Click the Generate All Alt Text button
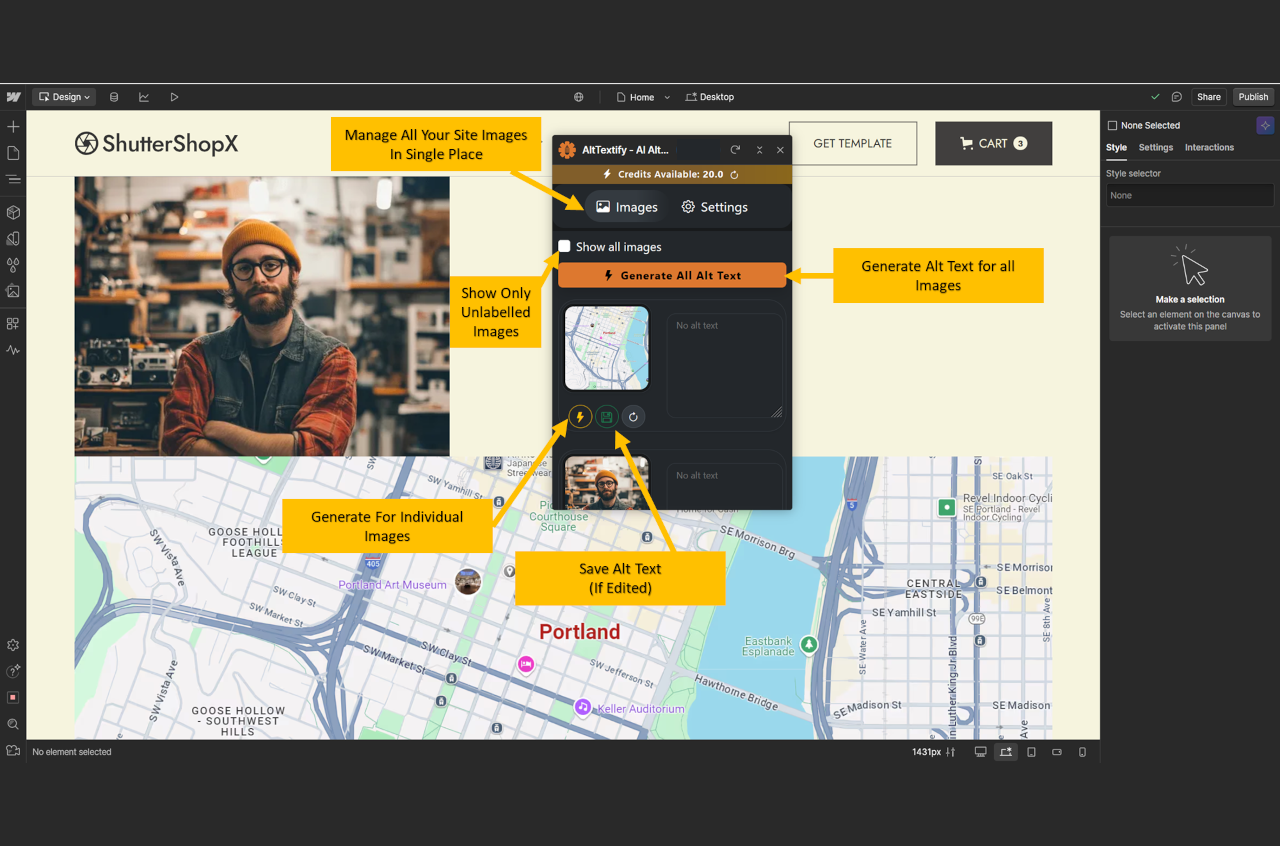This screenshot has width=1280, height=846. click(x=672, y=275)
